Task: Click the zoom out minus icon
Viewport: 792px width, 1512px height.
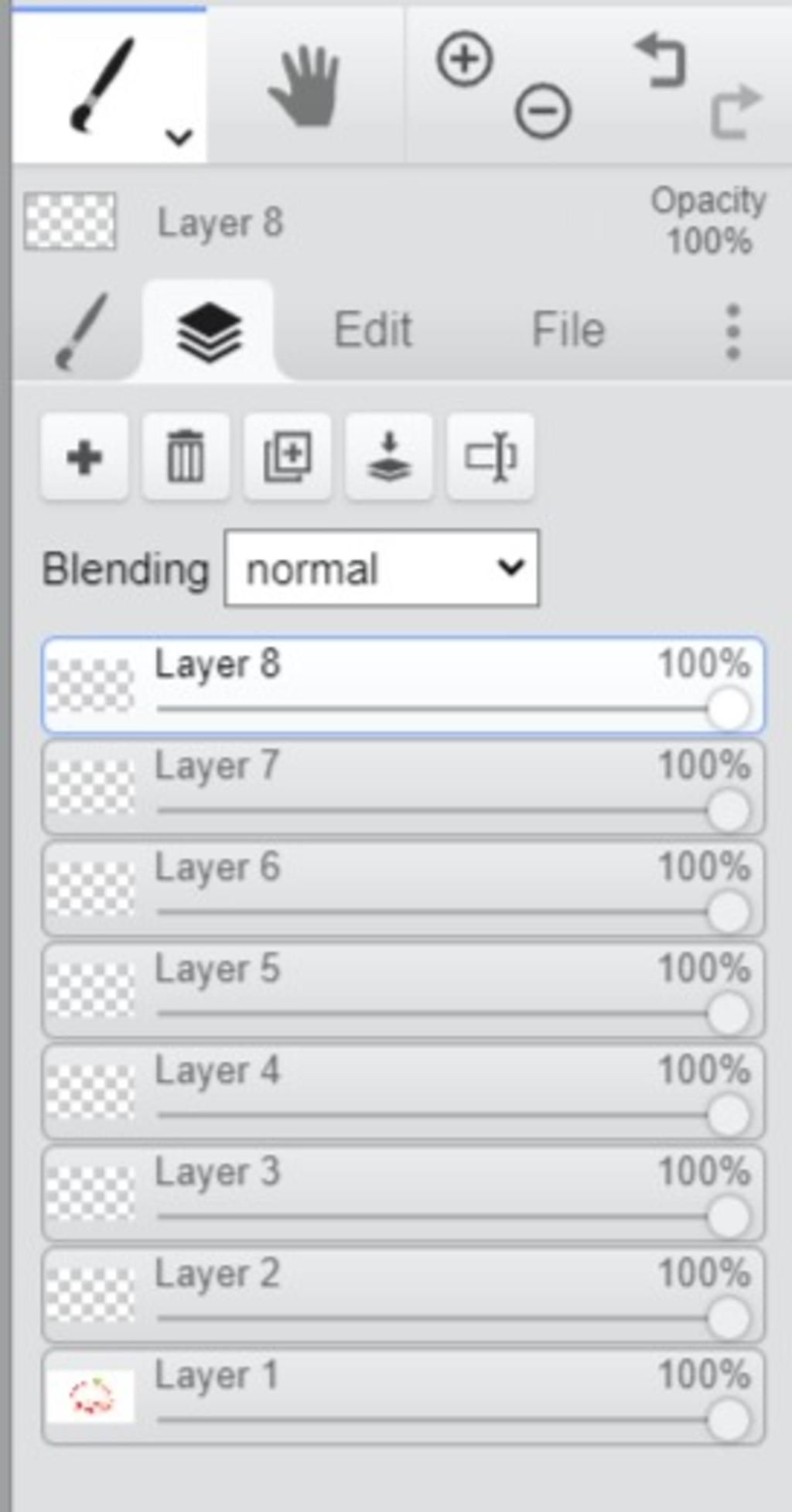Action: point(542,111)
